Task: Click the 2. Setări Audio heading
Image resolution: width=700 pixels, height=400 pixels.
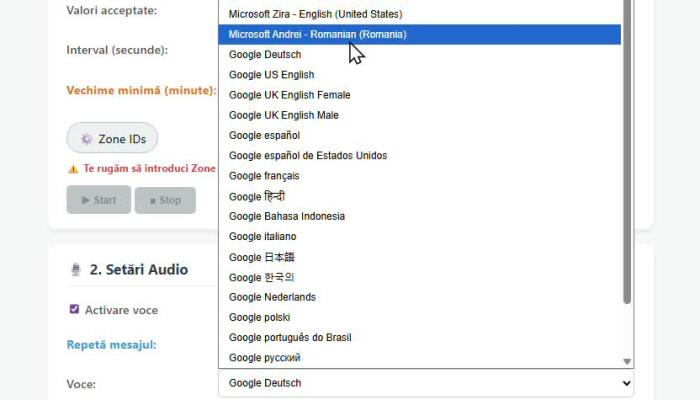Action: pos(139,270)
